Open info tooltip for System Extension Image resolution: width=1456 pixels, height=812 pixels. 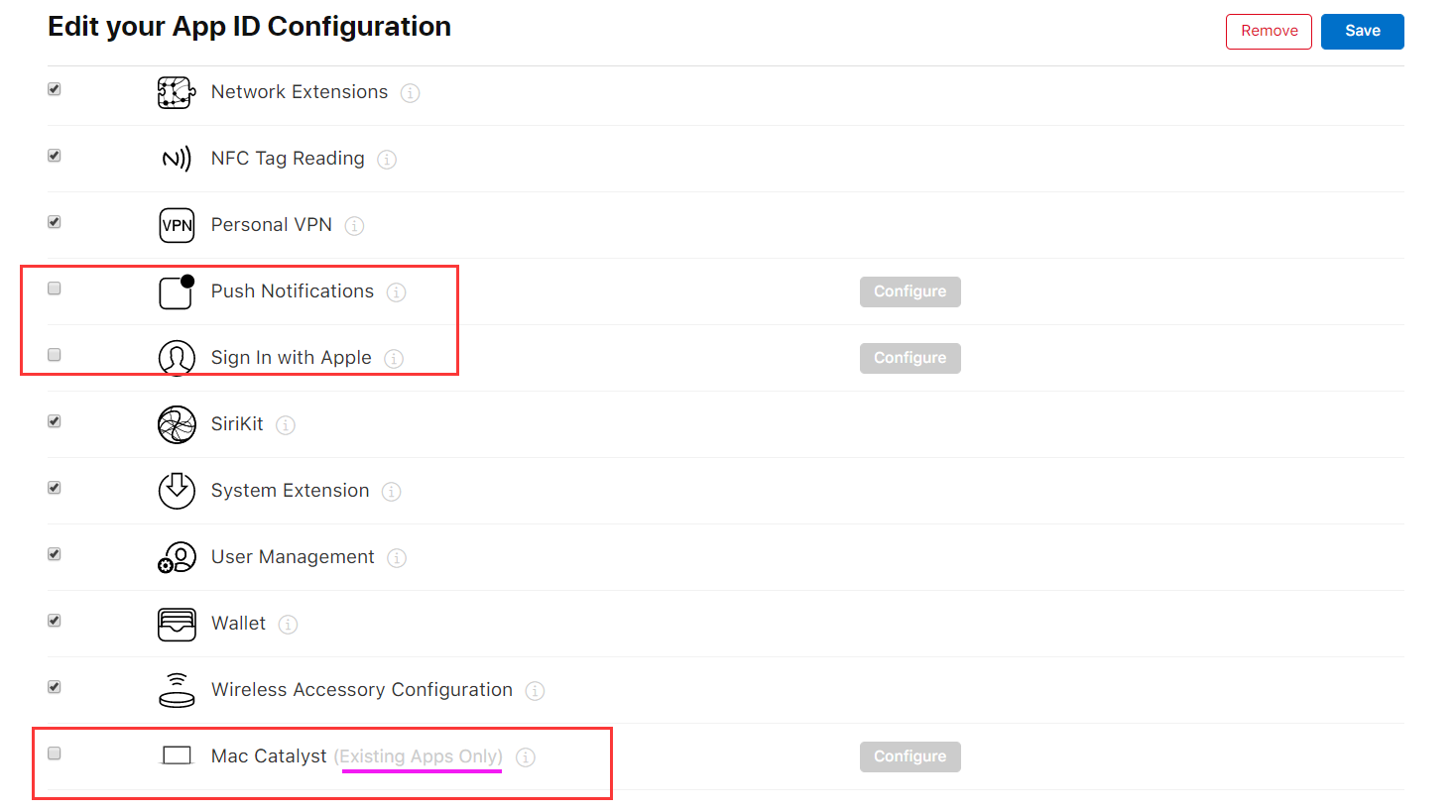[392, 492]
